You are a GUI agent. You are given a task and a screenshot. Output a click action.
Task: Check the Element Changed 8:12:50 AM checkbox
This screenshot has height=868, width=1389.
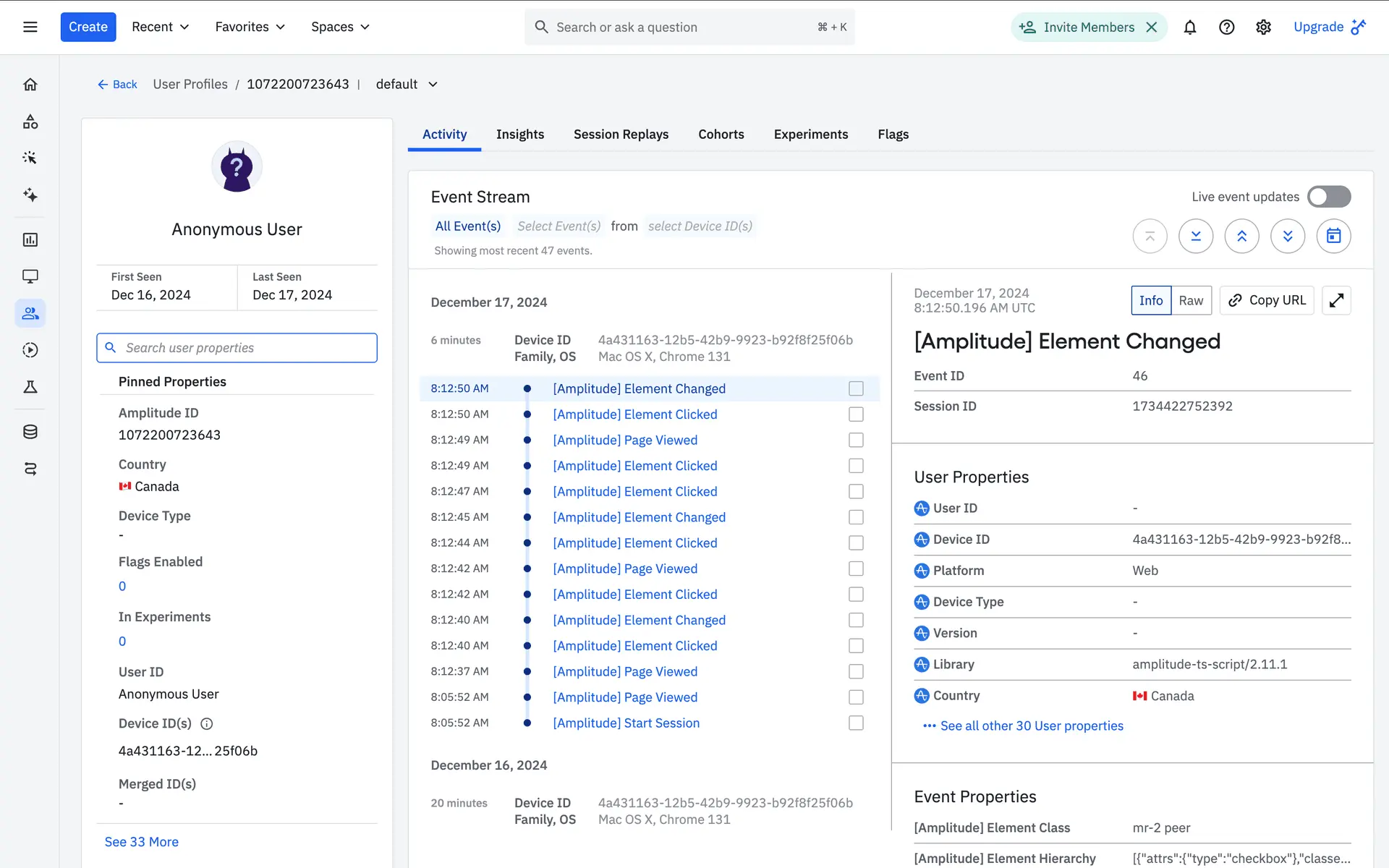856,388
